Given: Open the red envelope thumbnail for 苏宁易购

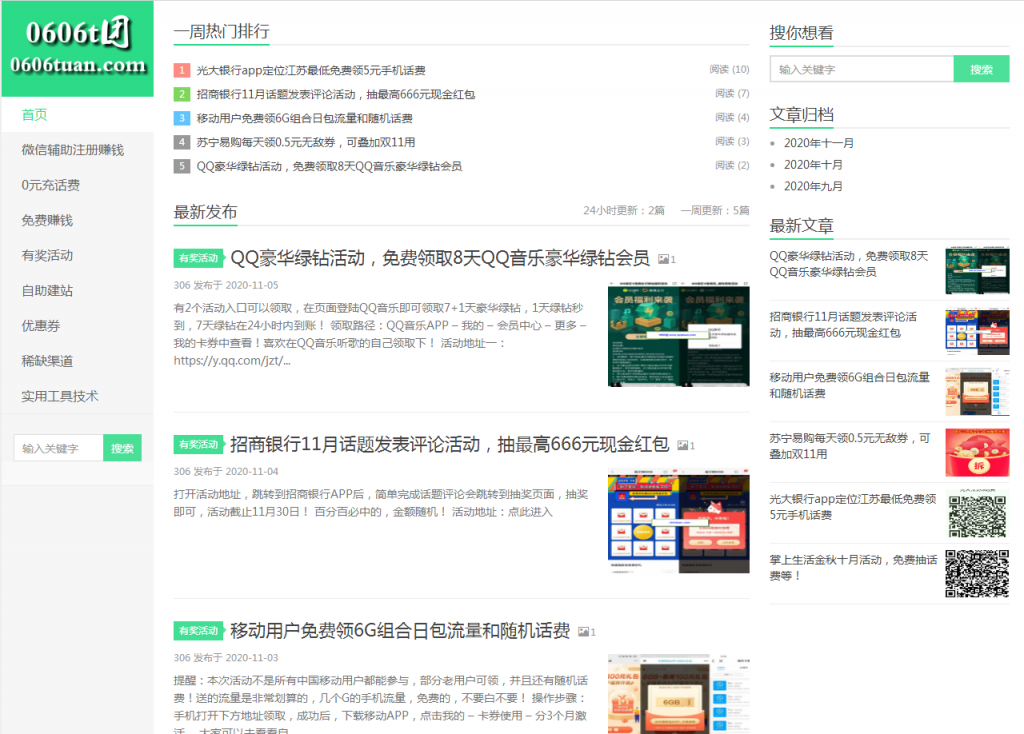Looking at the screenshot, I should click(x=977, y=453).
